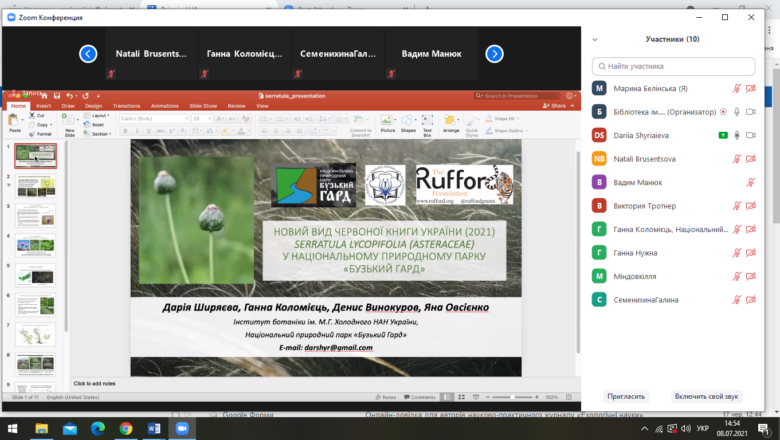Open the Layout dropdown in ribbon
The width and height of the screenshot is (780, 440).
click(98, 116)
